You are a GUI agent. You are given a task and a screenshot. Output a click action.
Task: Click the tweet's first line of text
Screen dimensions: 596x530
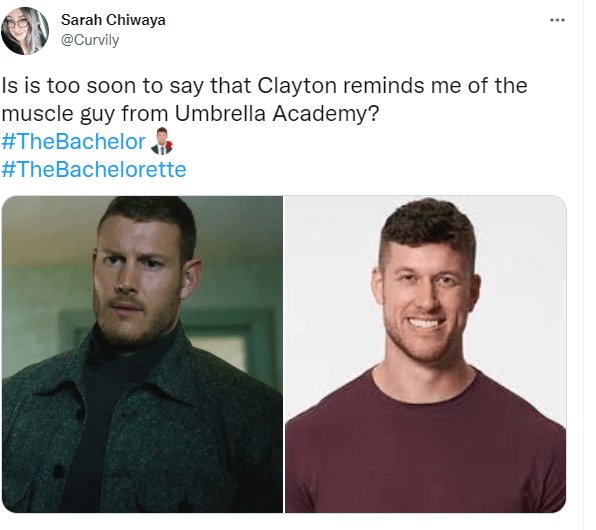pyautogui.click(x=265, y=86)
